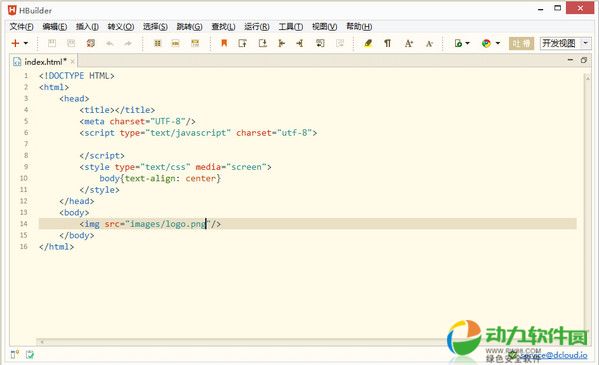Open the 跳转(G) menu
599x365 pixels.
189,27
